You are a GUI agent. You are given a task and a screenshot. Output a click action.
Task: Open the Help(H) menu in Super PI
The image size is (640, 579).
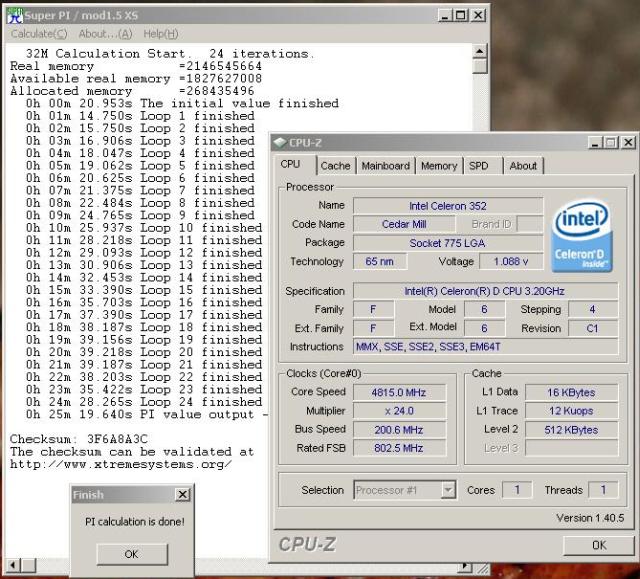pyautogui.click(x=161, y=34)
